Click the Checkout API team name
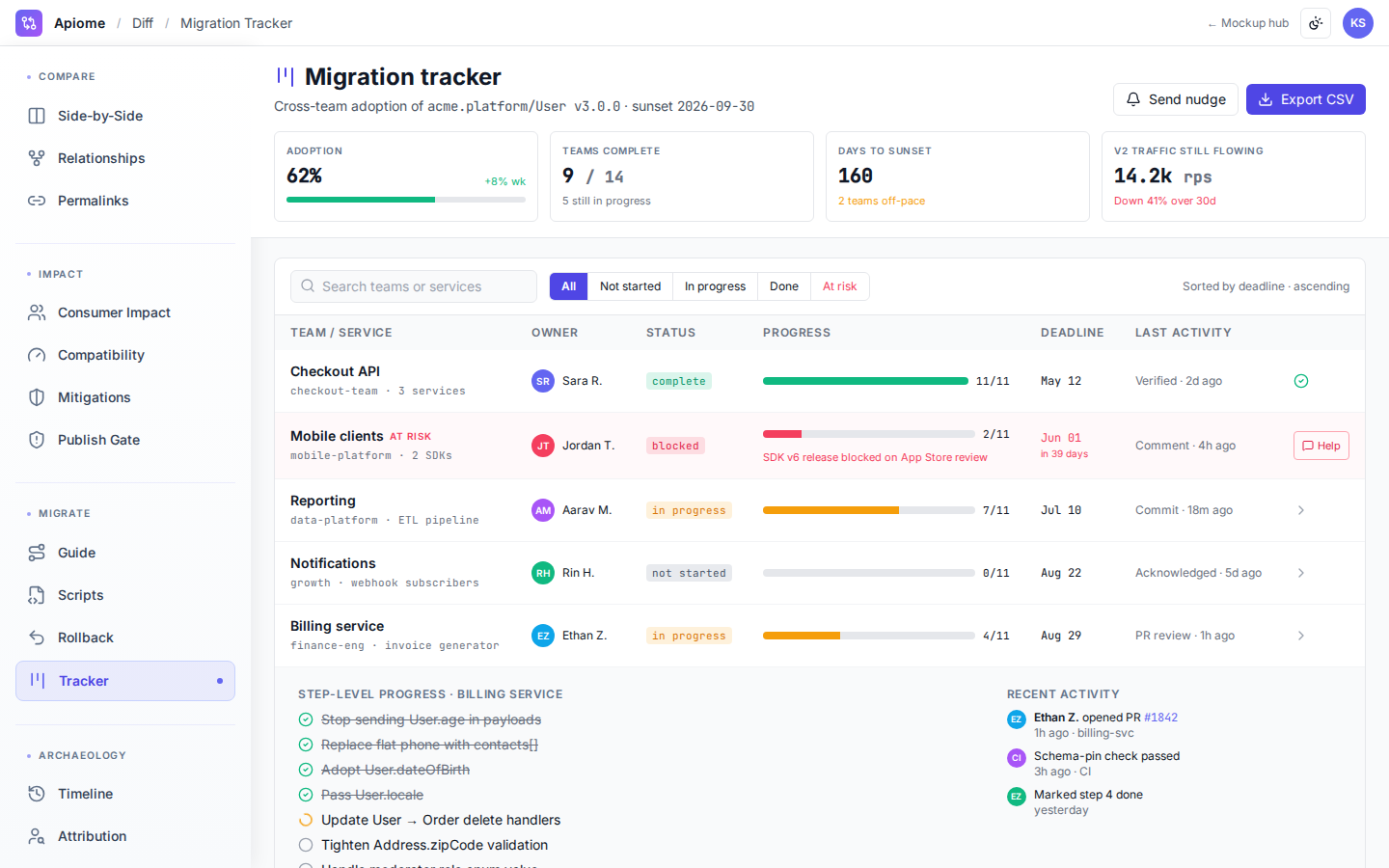Screen dimensions: 1389x868 [x=335, y=371]
